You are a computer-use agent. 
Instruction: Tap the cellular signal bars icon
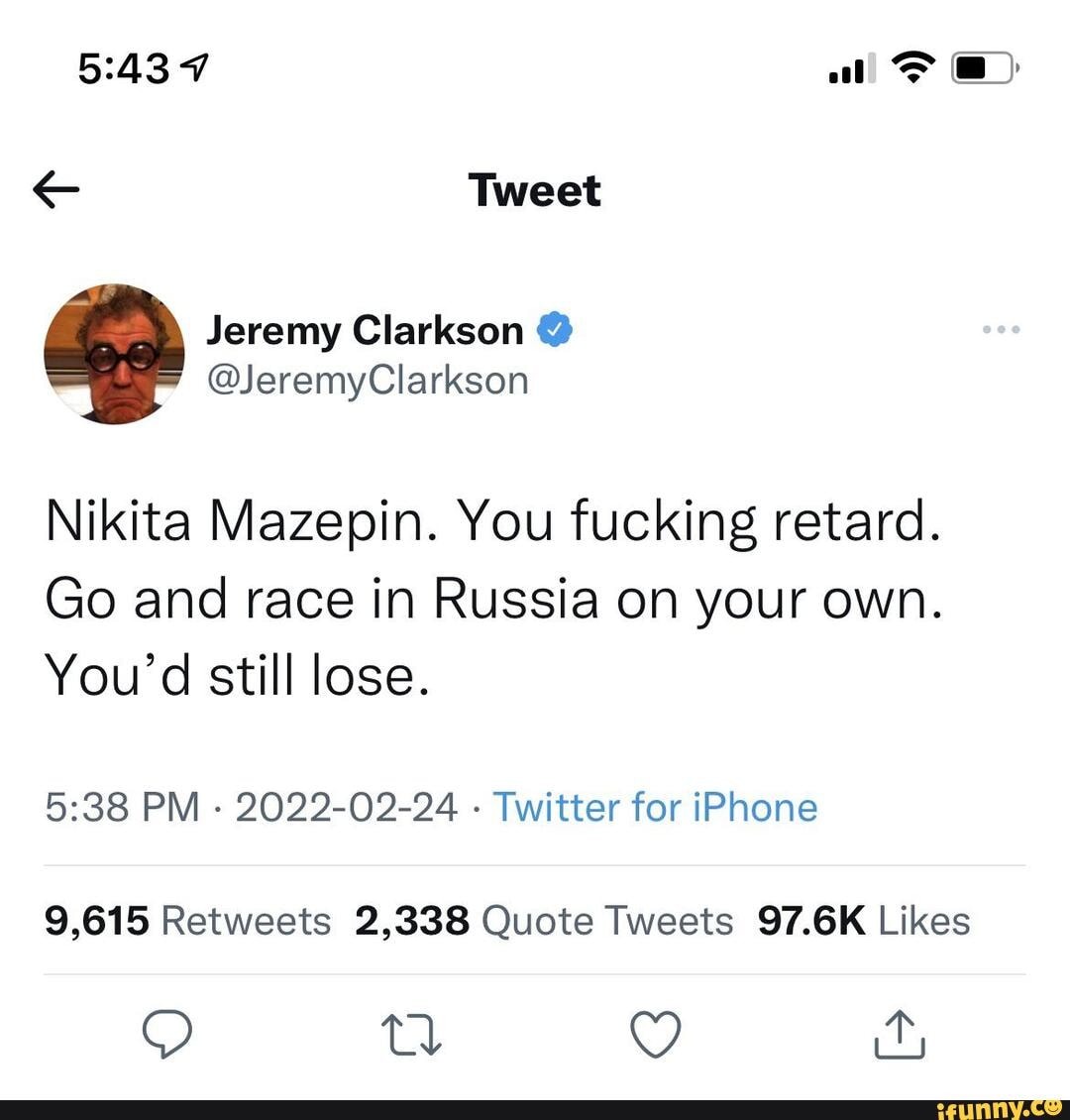850,69
